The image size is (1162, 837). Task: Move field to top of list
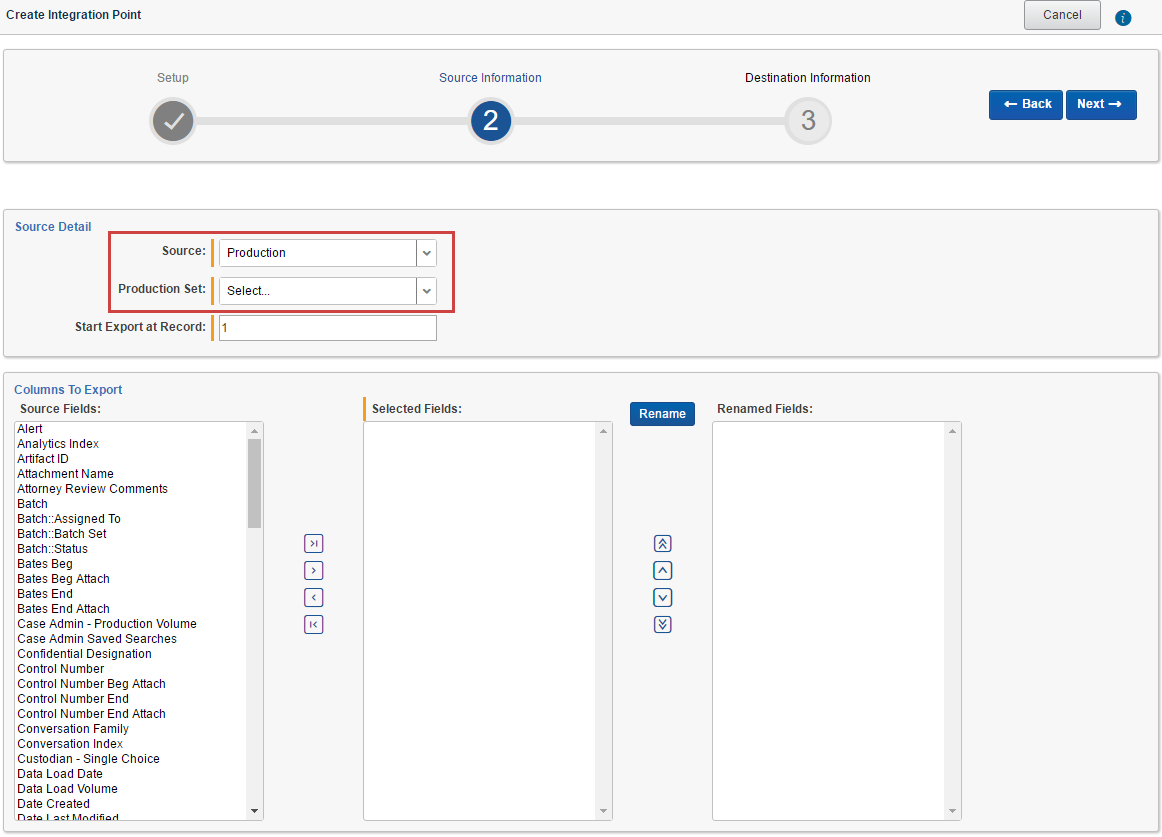[x=663, y=543]
